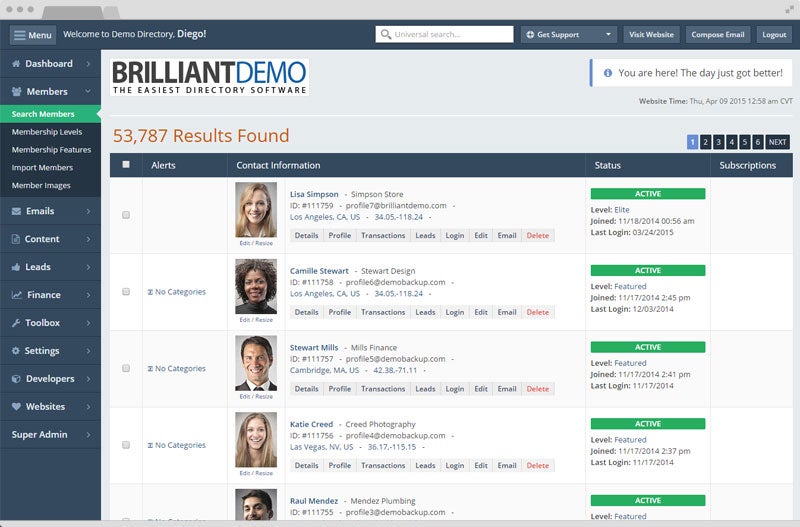This screenshot has width=800, height=527.
Task: Click Email for Stewart Mills
Action: point(507,389)
